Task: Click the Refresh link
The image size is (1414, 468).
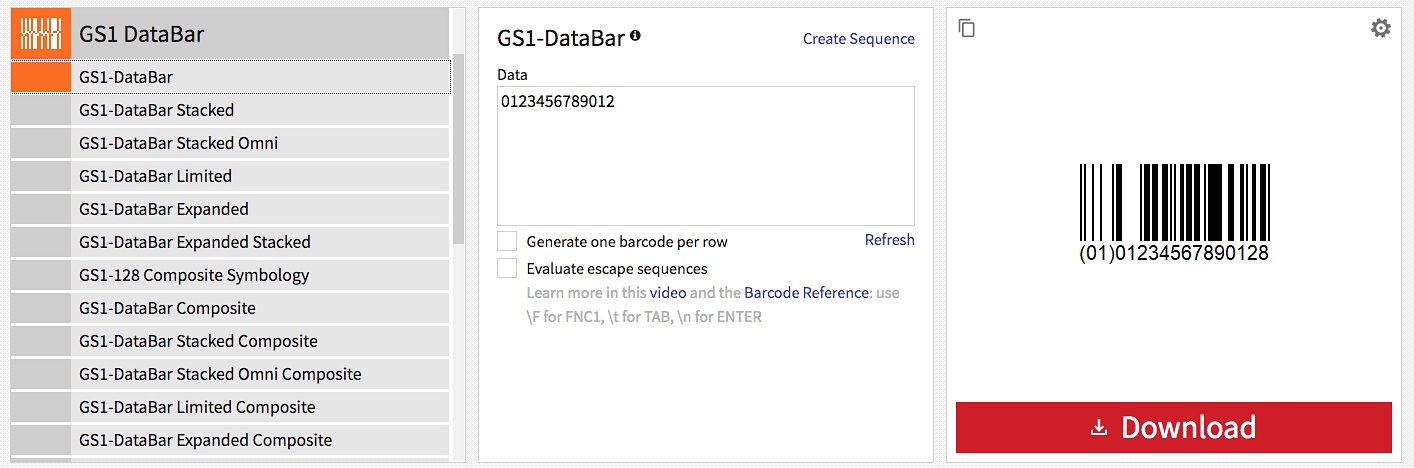Action: [890, 240]
